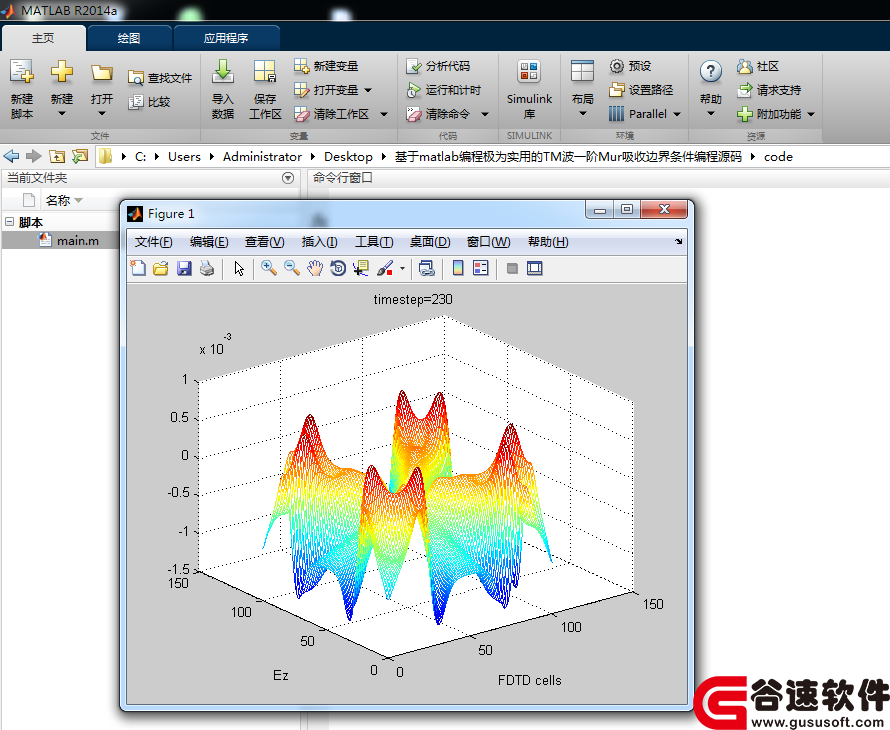Click 分析代码 (Analyze Code)
The image size is (890, 730).
click(438, 66)
